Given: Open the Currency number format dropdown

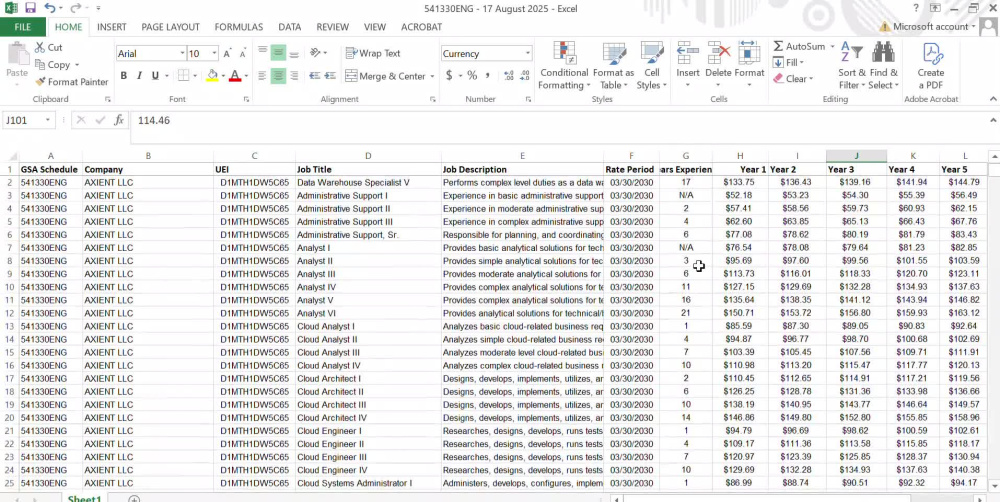Looking at the screenshot, I should (x=527, y=54).
